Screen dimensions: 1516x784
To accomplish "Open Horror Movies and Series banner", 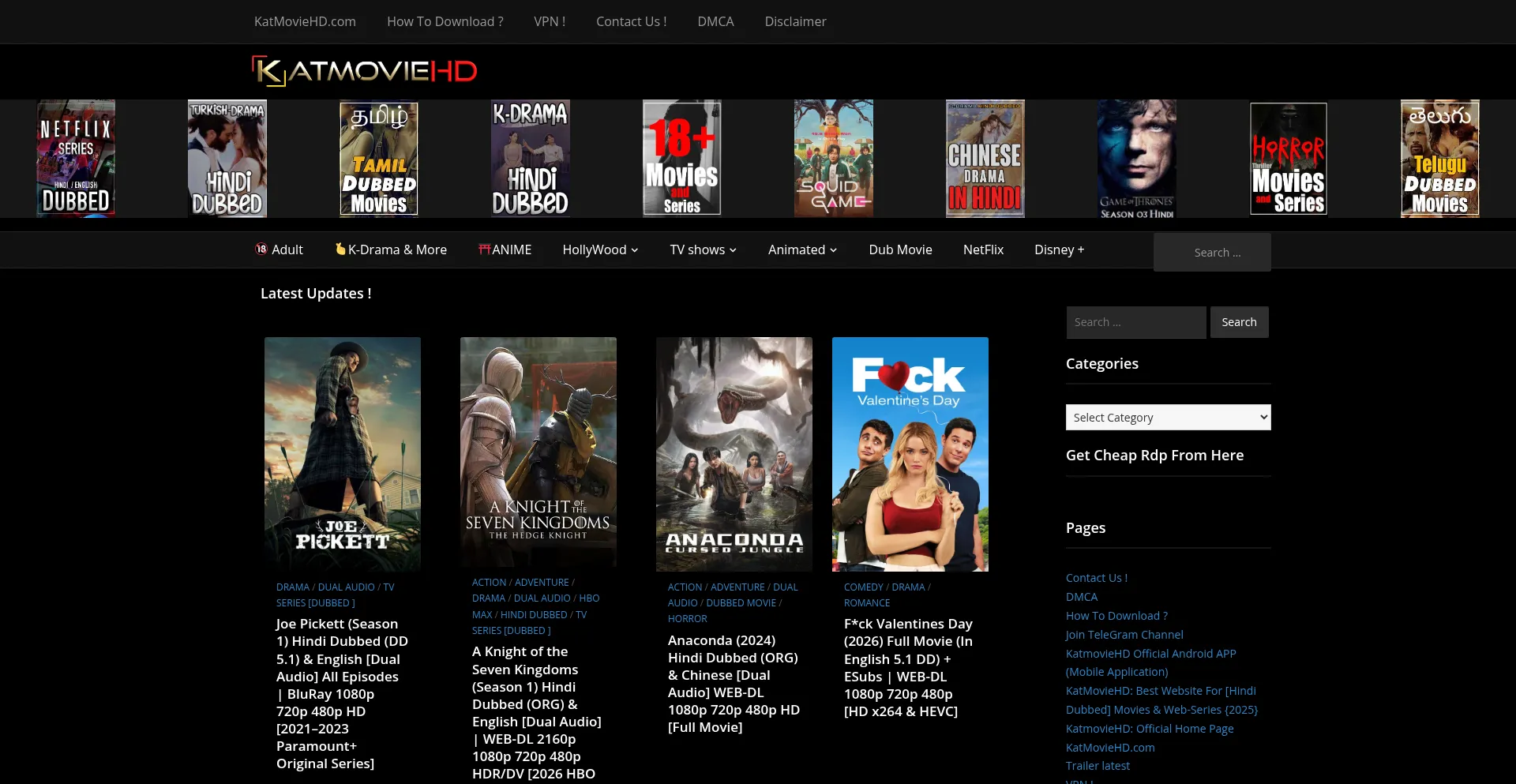I will click(x=1289, y=158).
